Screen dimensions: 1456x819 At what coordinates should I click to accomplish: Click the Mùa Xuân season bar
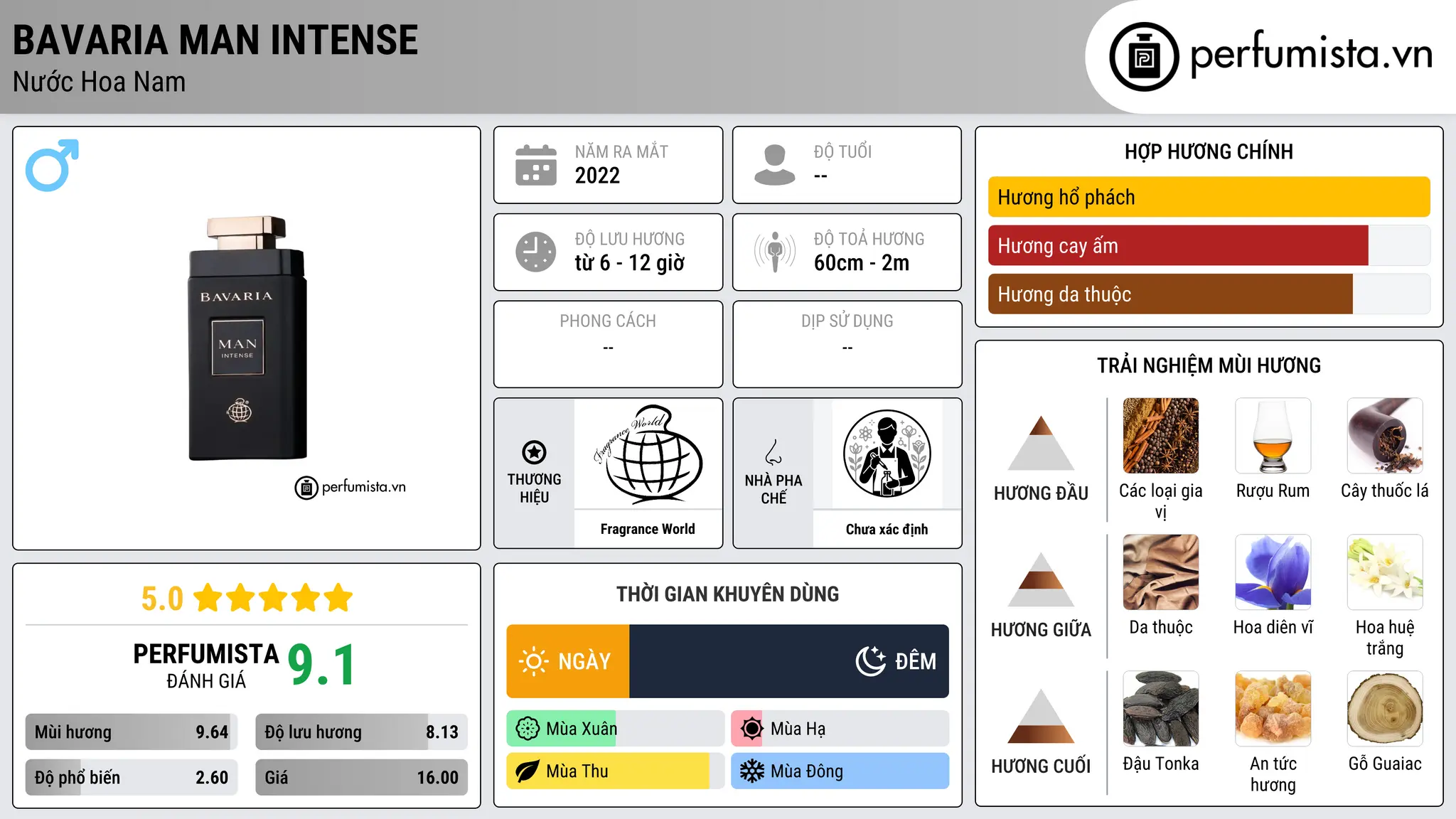[616, 729]
